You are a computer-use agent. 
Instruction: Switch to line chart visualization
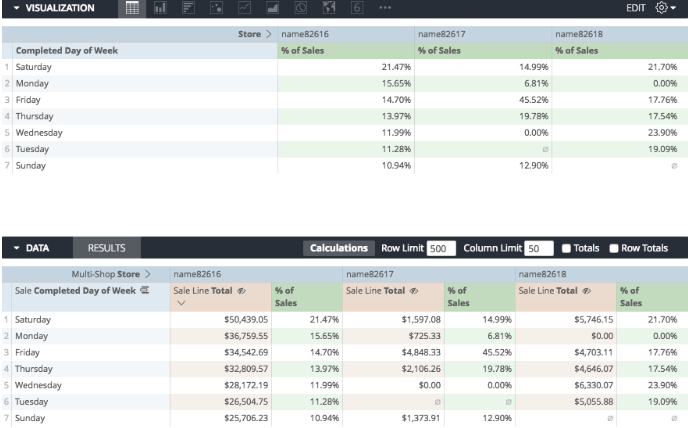[x=244, y=8]
